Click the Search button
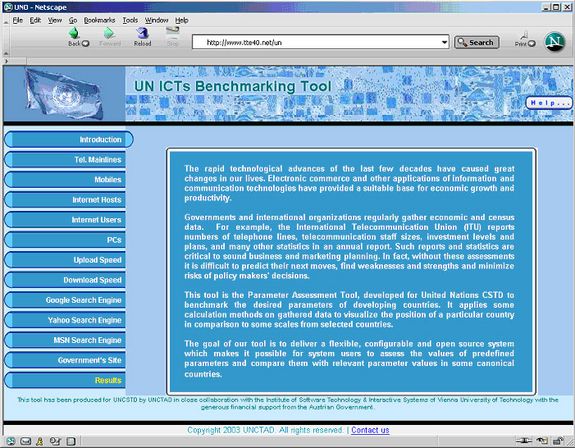 (x=476, y=43)
